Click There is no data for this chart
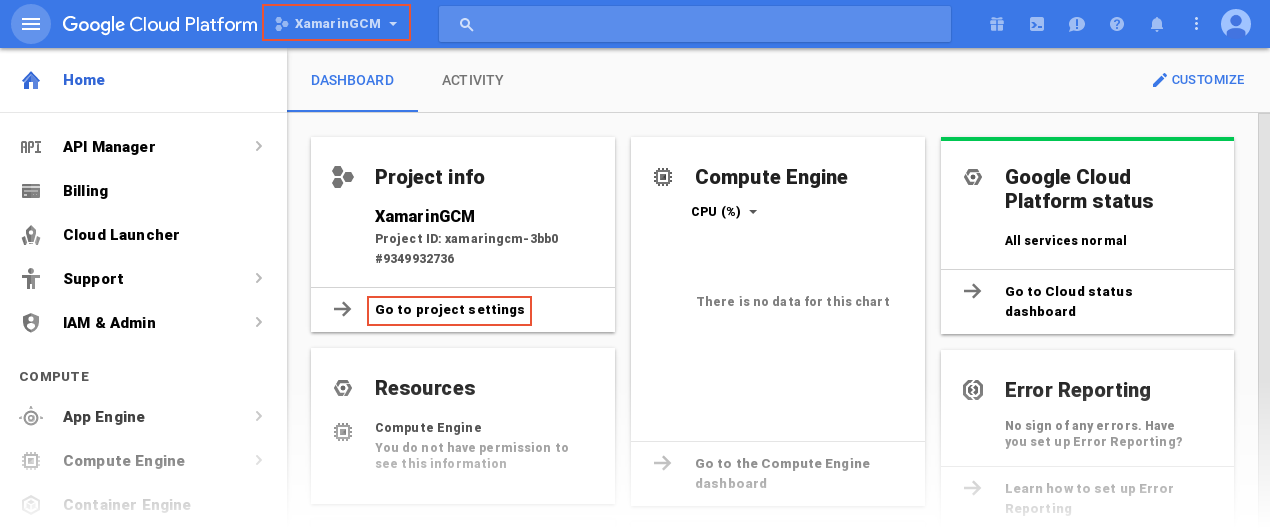1270x530 pixels. point(793,302)
